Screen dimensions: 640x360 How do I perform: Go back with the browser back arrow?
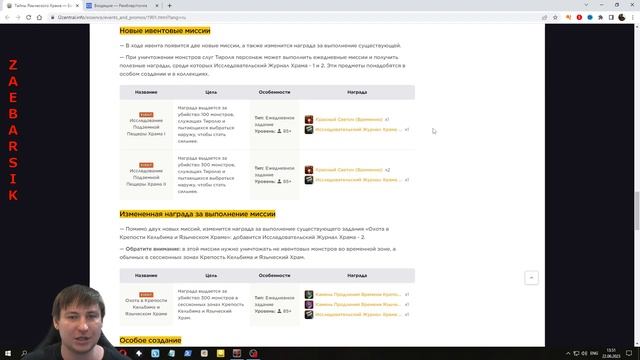[x=7, y=18]
